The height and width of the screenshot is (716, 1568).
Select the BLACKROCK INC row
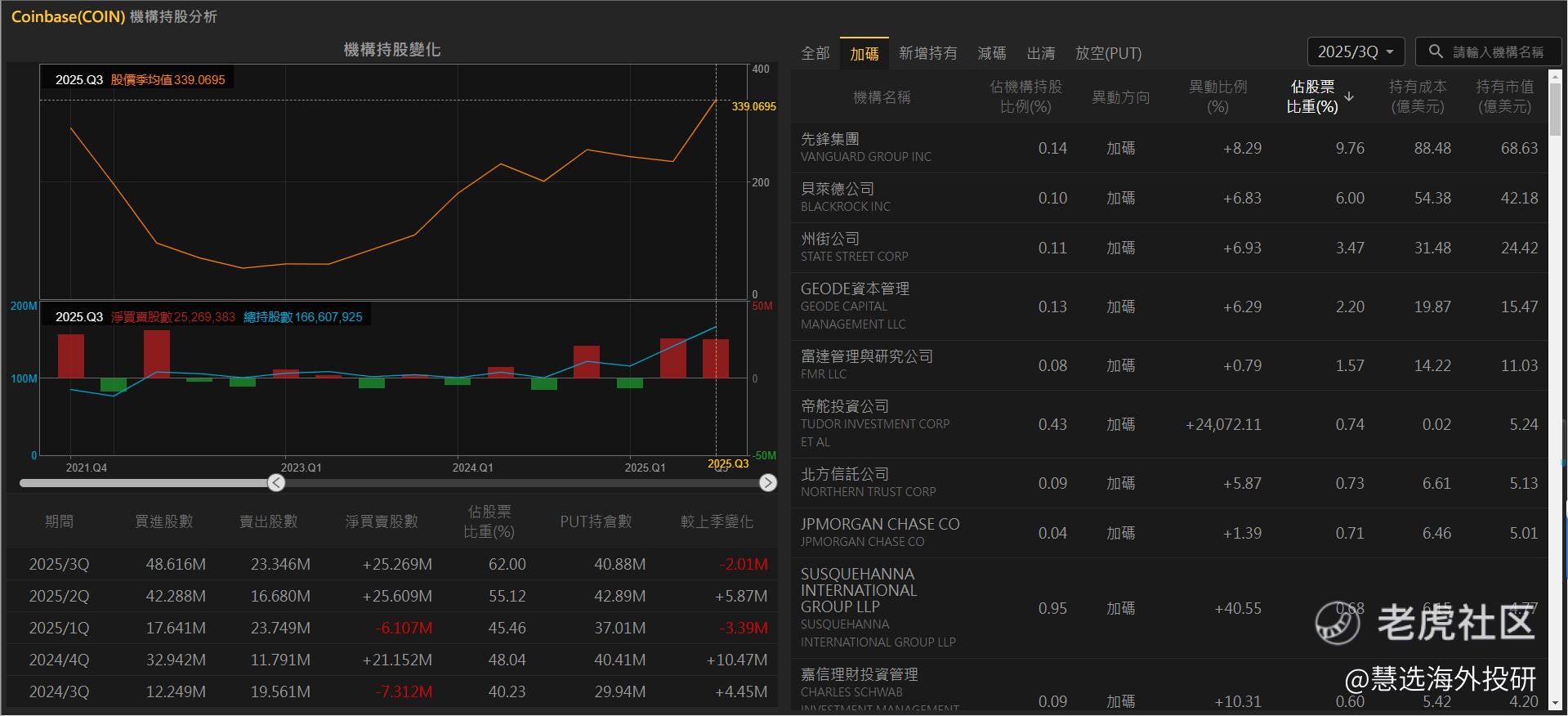[1169, 198]
